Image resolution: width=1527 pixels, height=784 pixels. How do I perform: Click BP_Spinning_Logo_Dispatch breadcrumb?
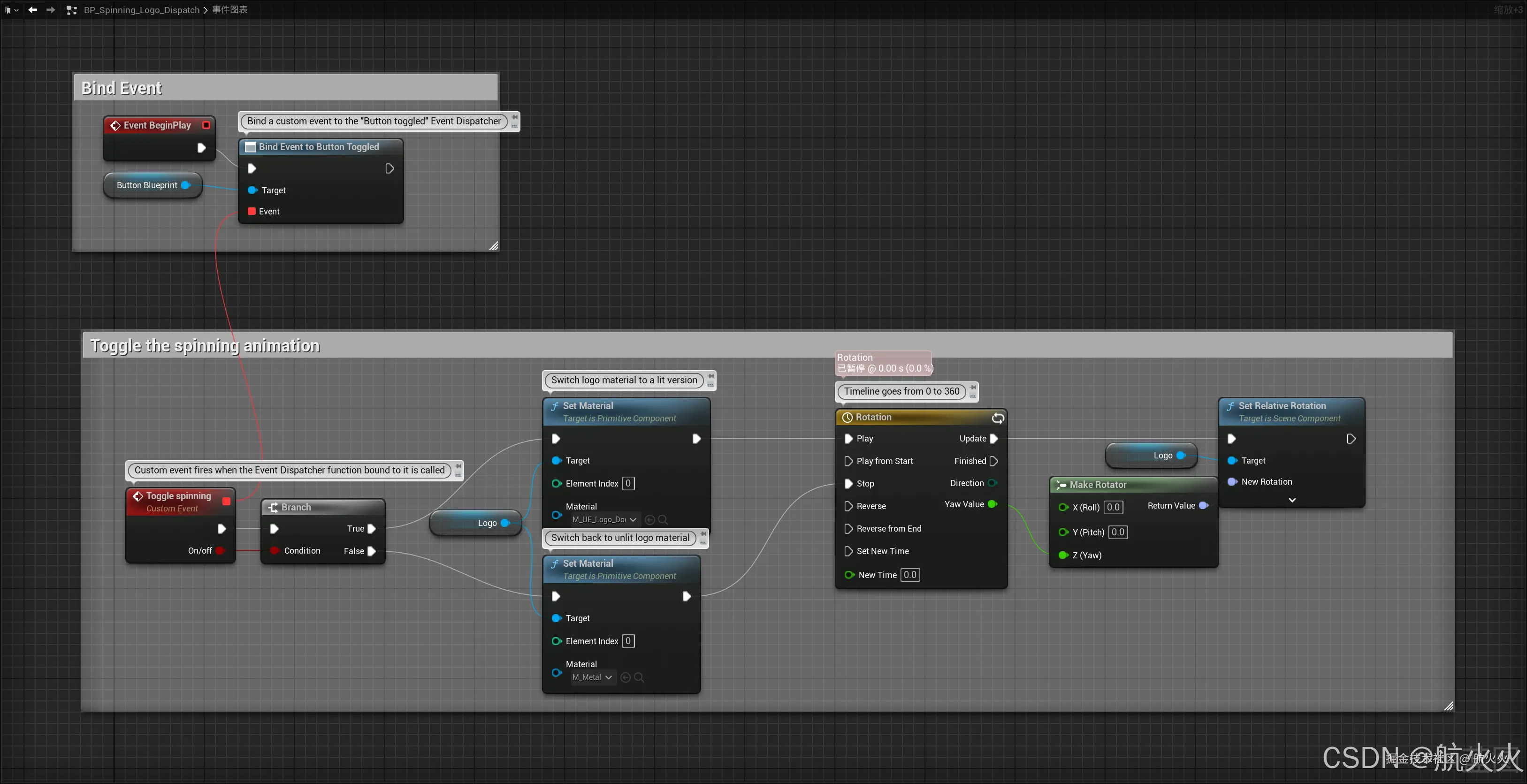coord(141,9)
